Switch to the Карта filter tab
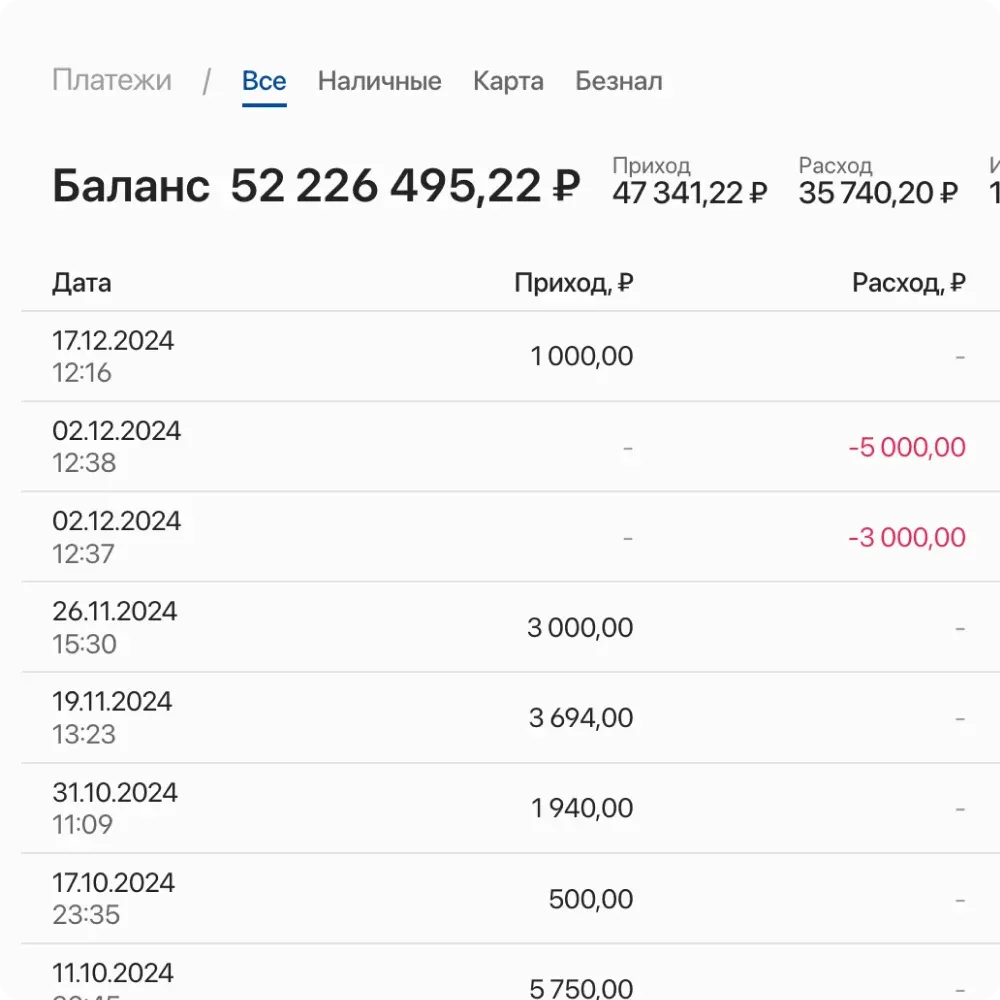Image resolution: width=1000 pixels, height=1000 pixels. point(508,81)
